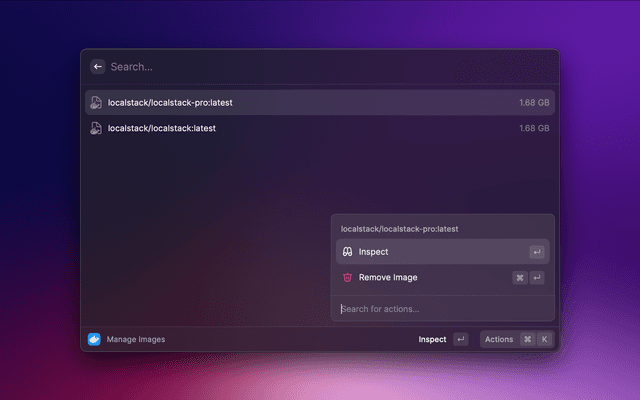Focus the Search for actions field

click(x=440, y=309)
